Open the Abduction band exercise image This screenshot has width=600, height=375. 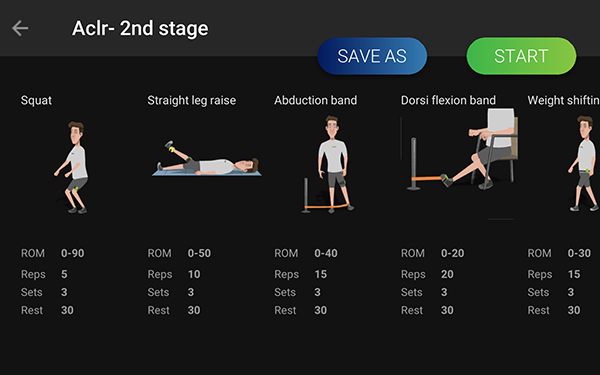[329, 165]
